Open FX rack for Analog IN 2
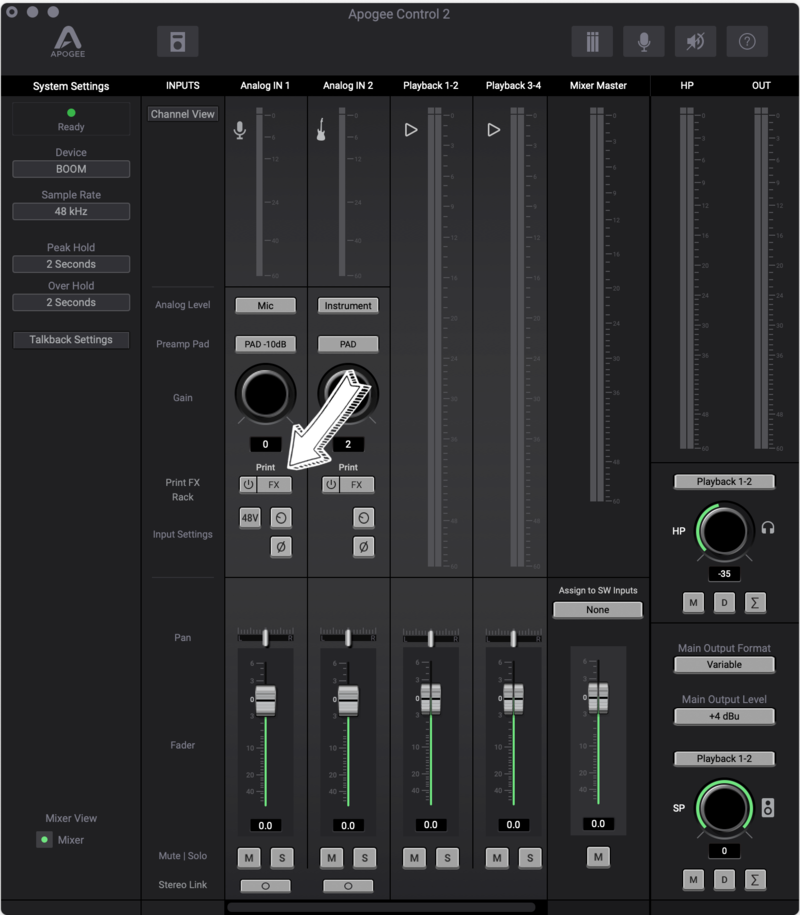The height and width of the screenshot is (915, 800). click(357, 485)
